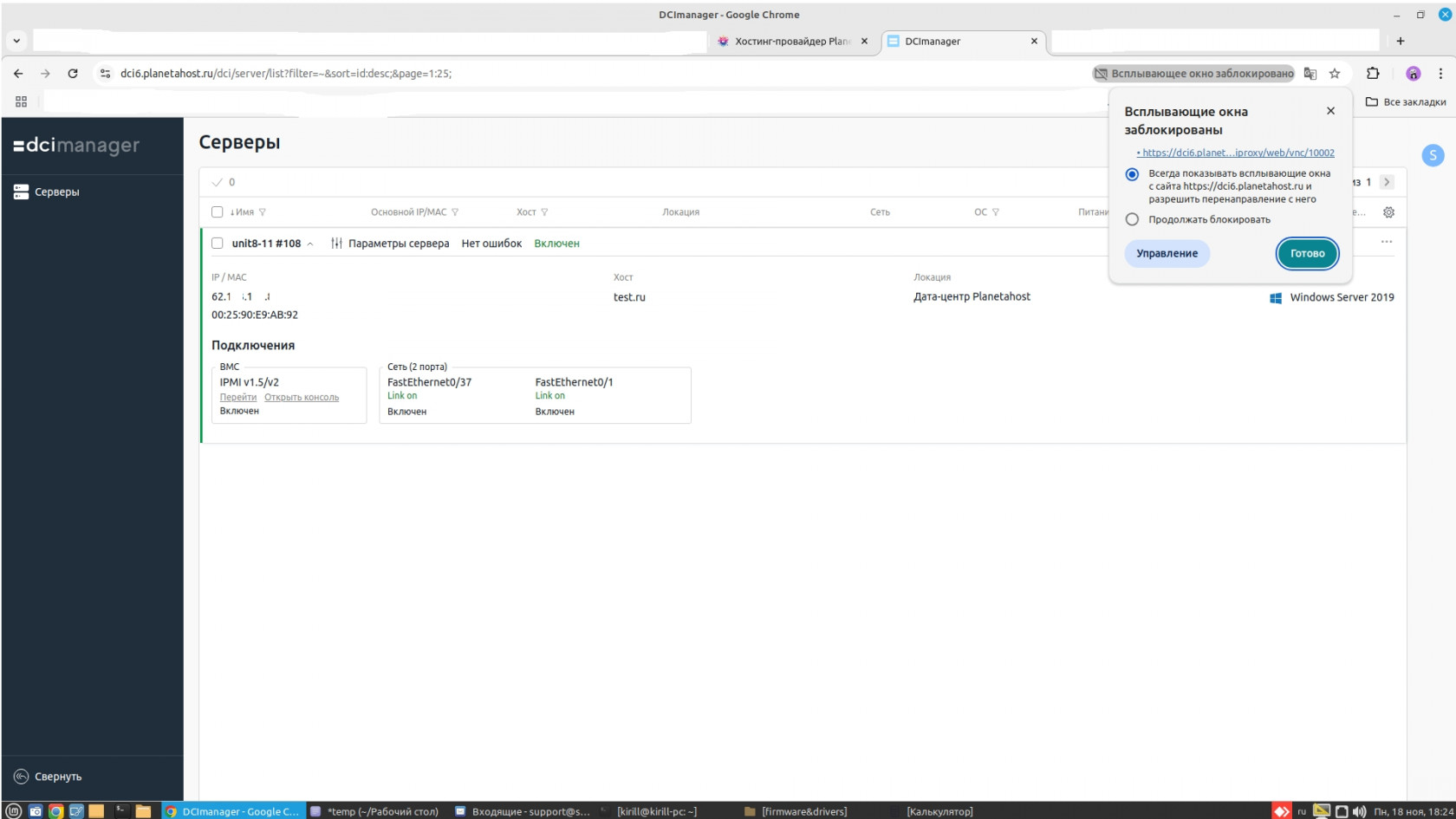View site information icon in address bar
The width and height of the screenshot is (1456, 819).
click(106, 74)
